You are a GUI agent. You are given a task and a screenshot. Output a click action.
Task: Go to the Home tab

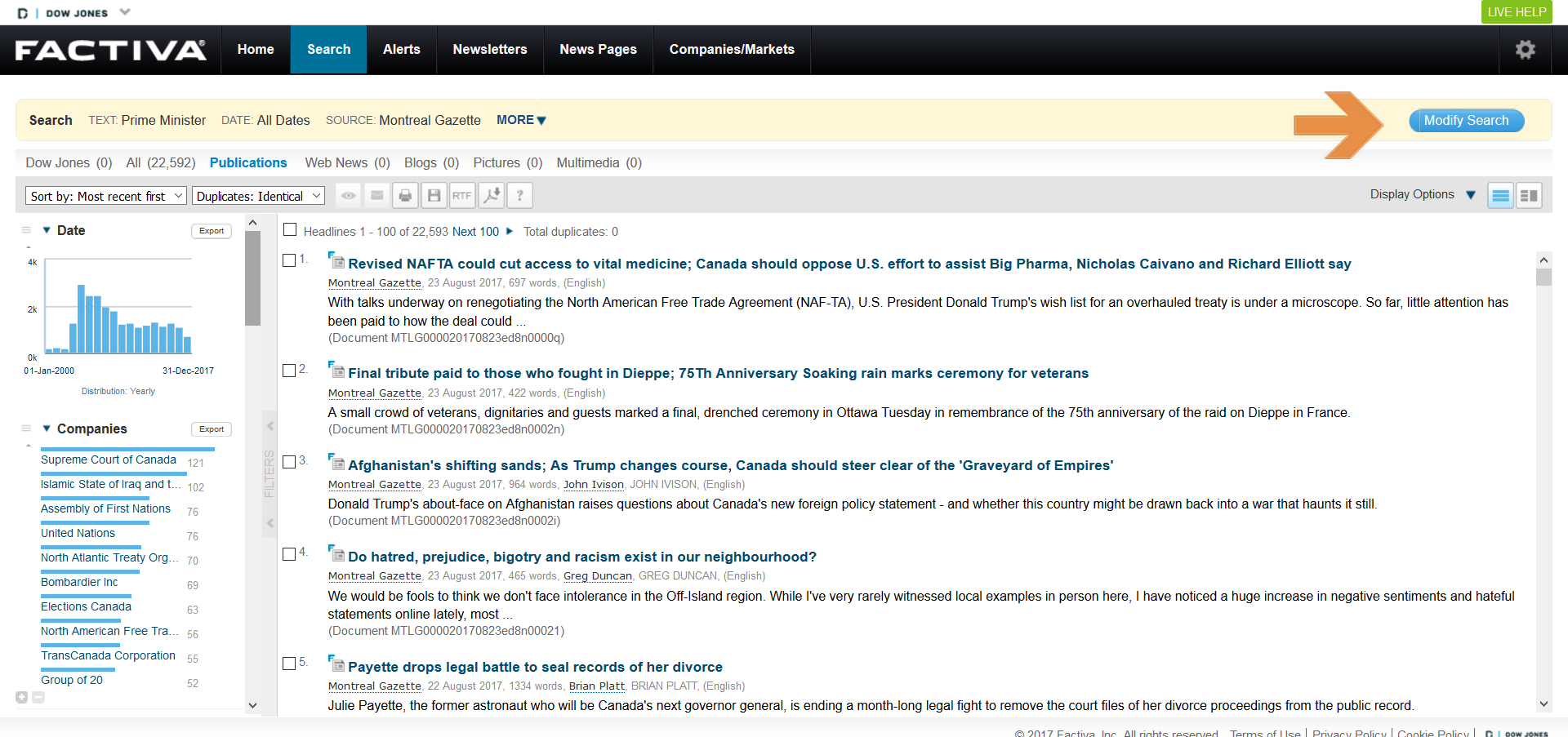[x=256, y=50]
